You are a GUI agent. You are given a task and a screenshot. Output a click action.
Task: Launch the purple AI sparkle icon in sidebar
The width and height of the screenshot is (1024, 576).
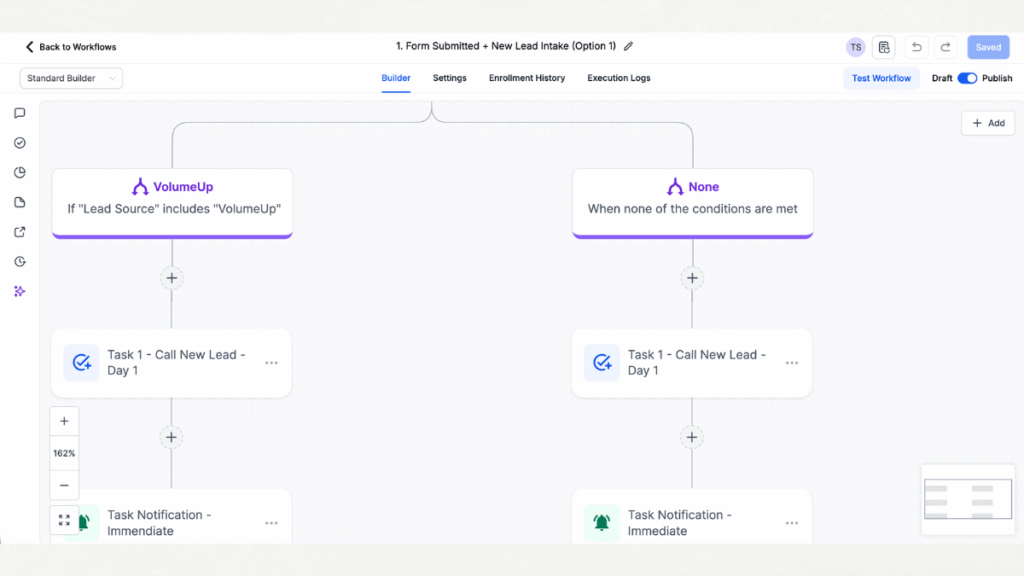click(19, 291)
